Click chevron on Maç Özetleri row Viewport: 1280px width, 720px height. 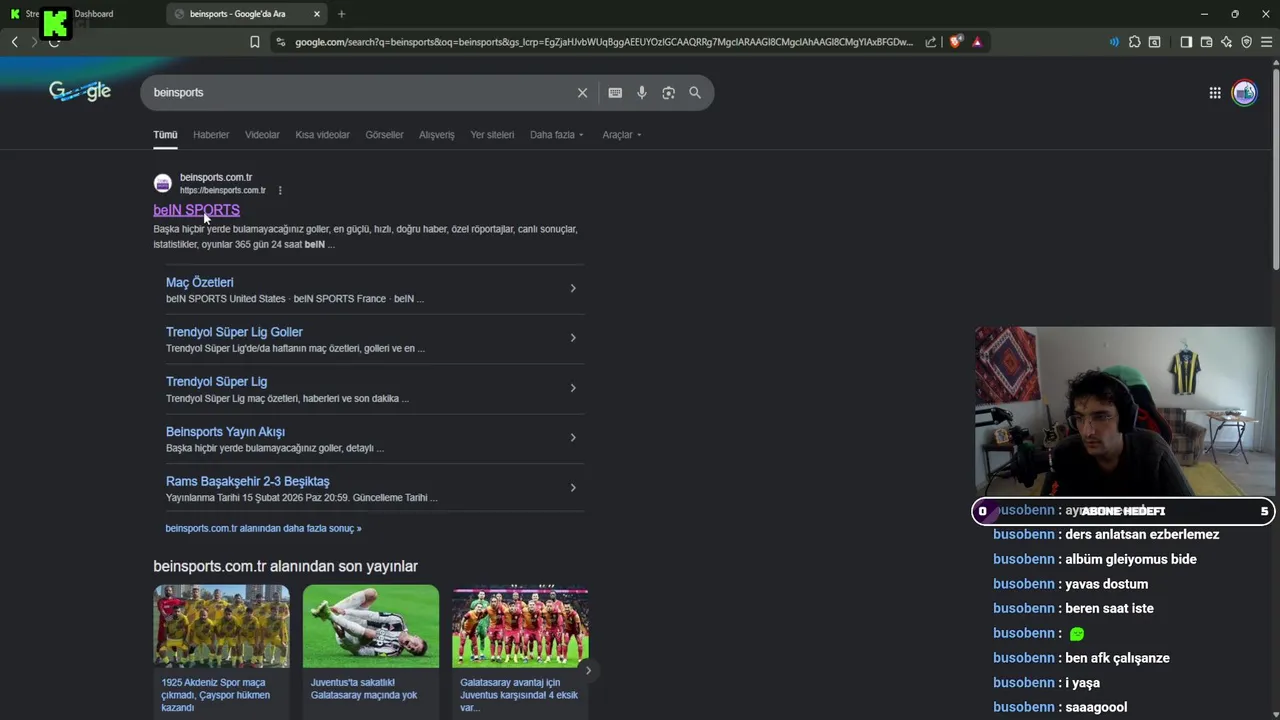click(x=573, y=288)
